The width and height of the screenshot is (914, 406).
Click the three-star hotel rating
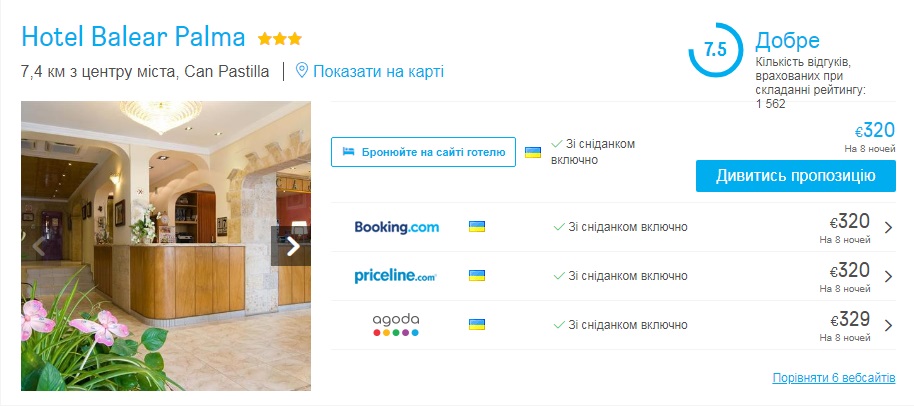pos(280,39)
